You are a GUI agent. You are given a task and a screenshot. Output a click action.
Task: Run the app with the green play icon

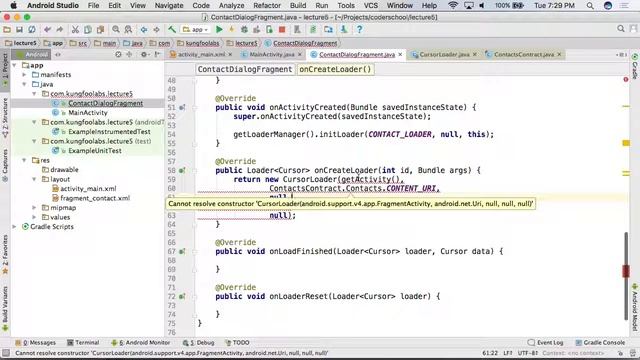219,29
